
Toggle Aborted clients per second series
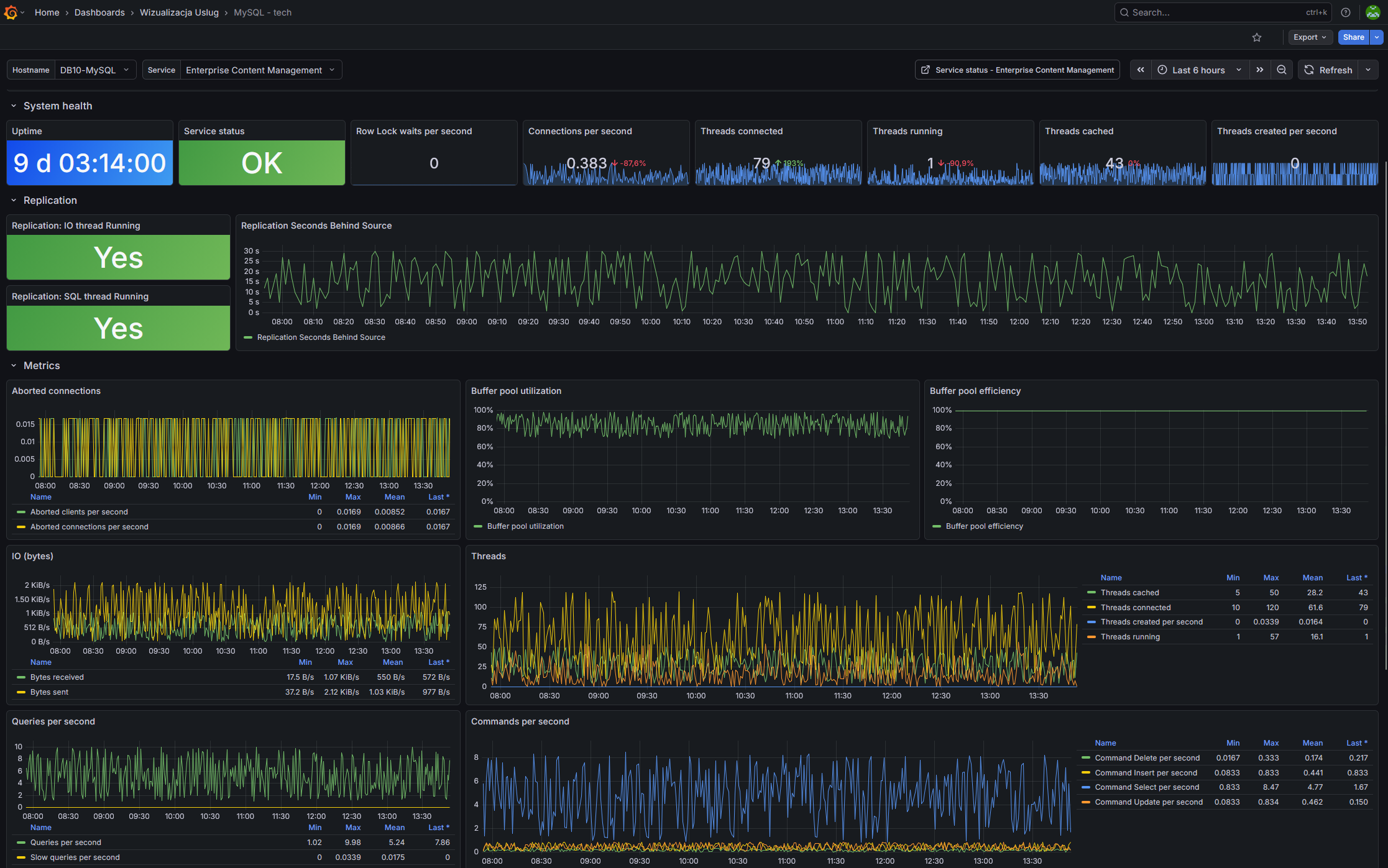[x=79, y=512]
